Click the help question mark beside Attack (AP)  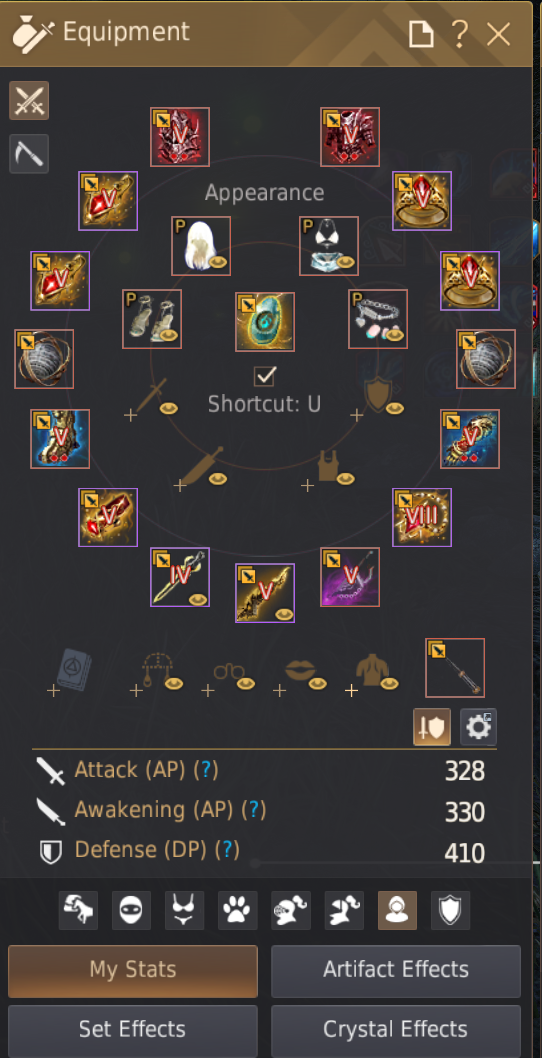point(206,769)
